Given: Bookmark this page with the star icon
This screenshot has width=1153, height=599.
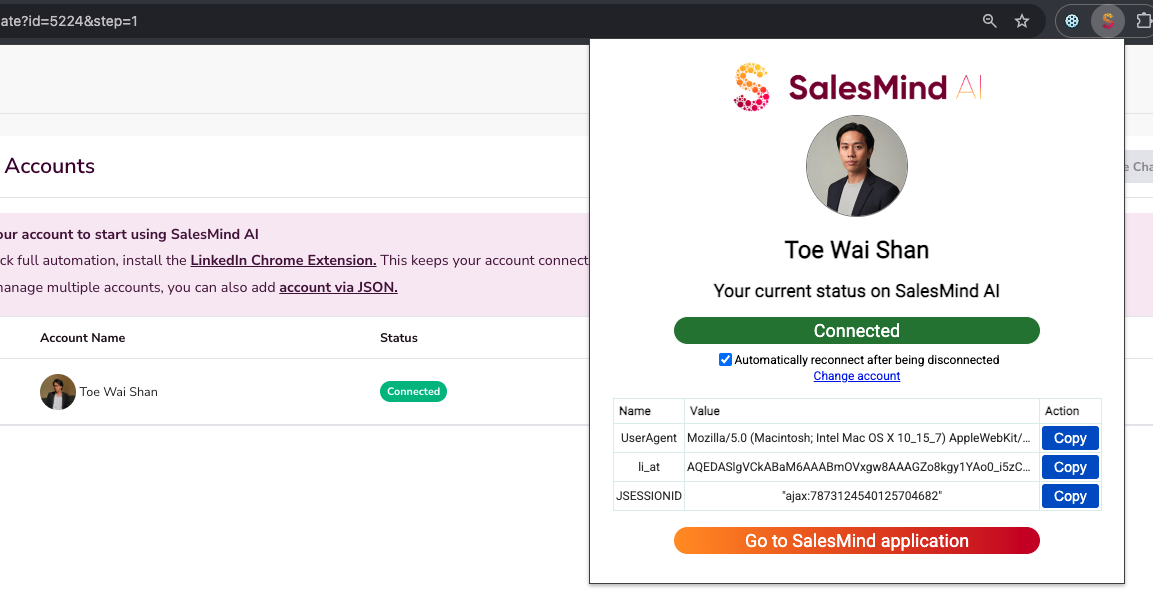Looking at the screenshot, I should [x=1022, y=20].
